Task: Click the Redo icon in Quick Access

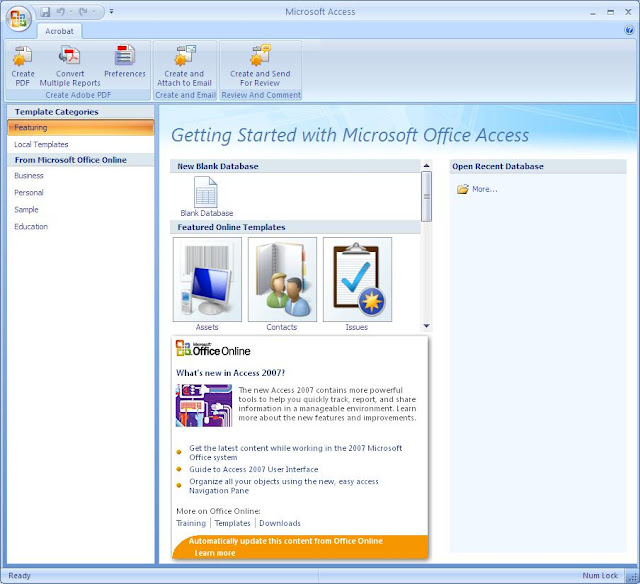Action: pyautogui.click(x=83, y=12)
